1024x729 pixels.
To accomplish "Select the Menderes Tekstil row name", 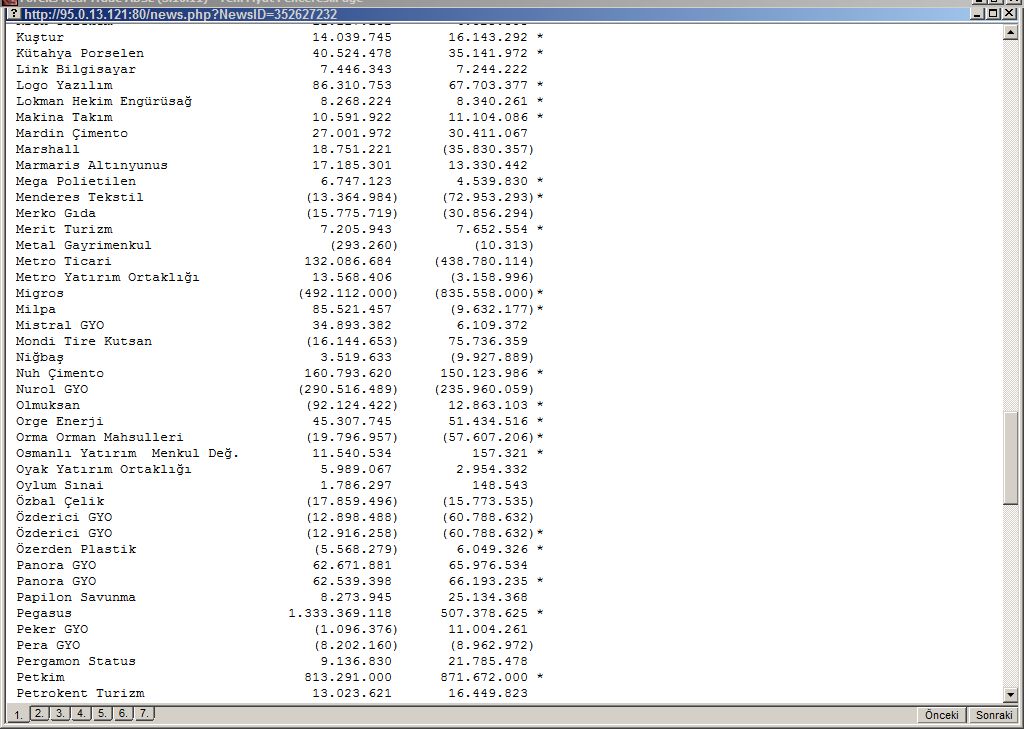I will point(80,197).
